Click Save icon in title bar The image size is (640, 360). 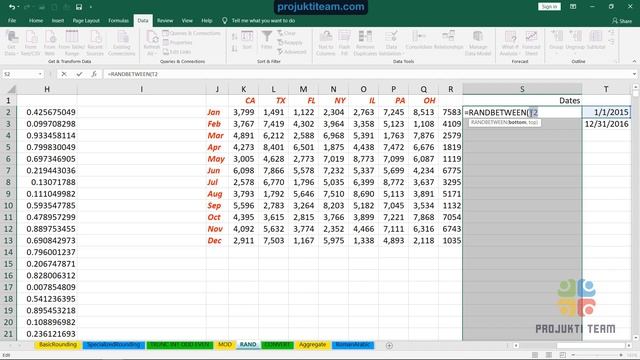pos(79,7)
